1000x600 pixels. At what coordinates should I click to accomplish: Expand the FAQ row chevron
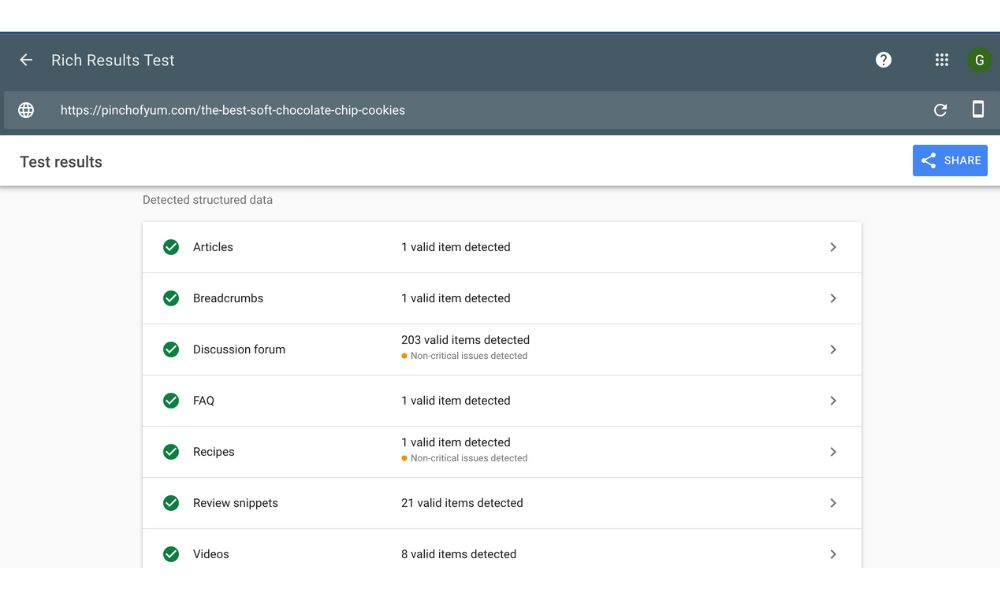pyautogui.click(x=833, y=401)
